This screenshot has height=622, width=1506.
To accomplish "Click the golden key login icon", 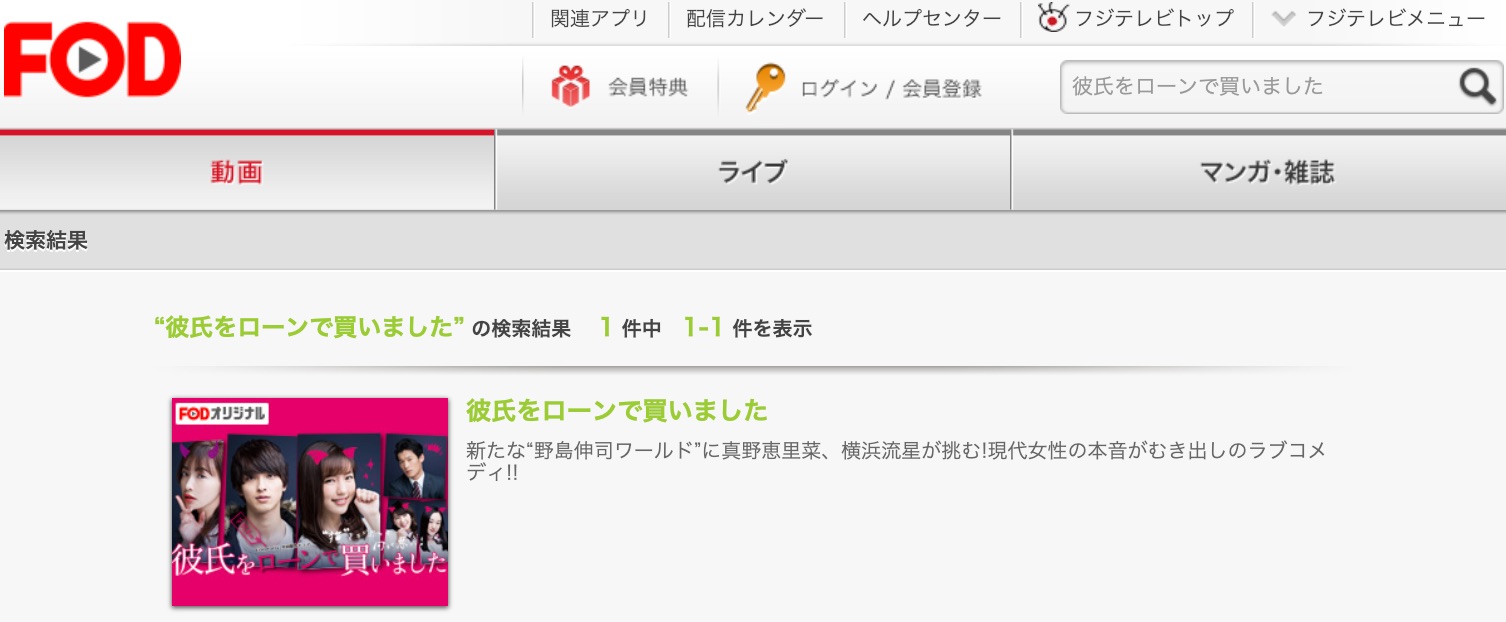I will point(765,87).
